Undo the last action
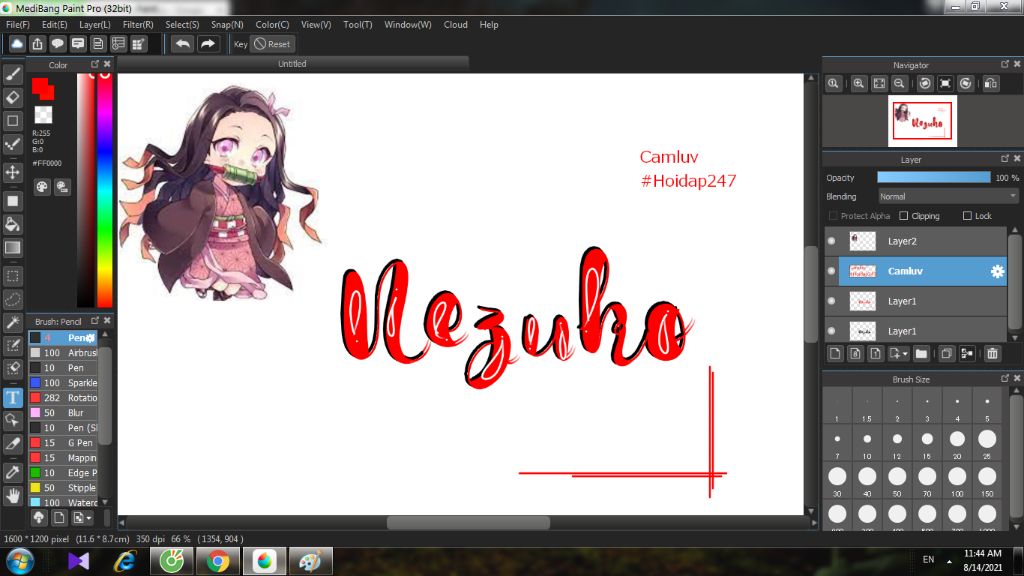This screenshot has width=1024, height=576. pyautogui.click(x=183, y=44)
